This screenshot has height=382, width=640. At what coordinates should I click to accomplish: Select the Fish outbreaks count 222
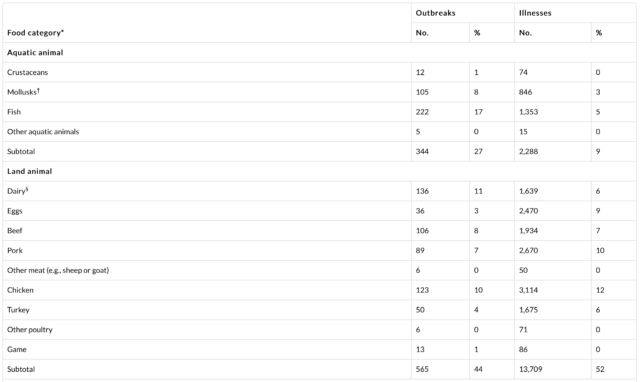click(422, 112)
